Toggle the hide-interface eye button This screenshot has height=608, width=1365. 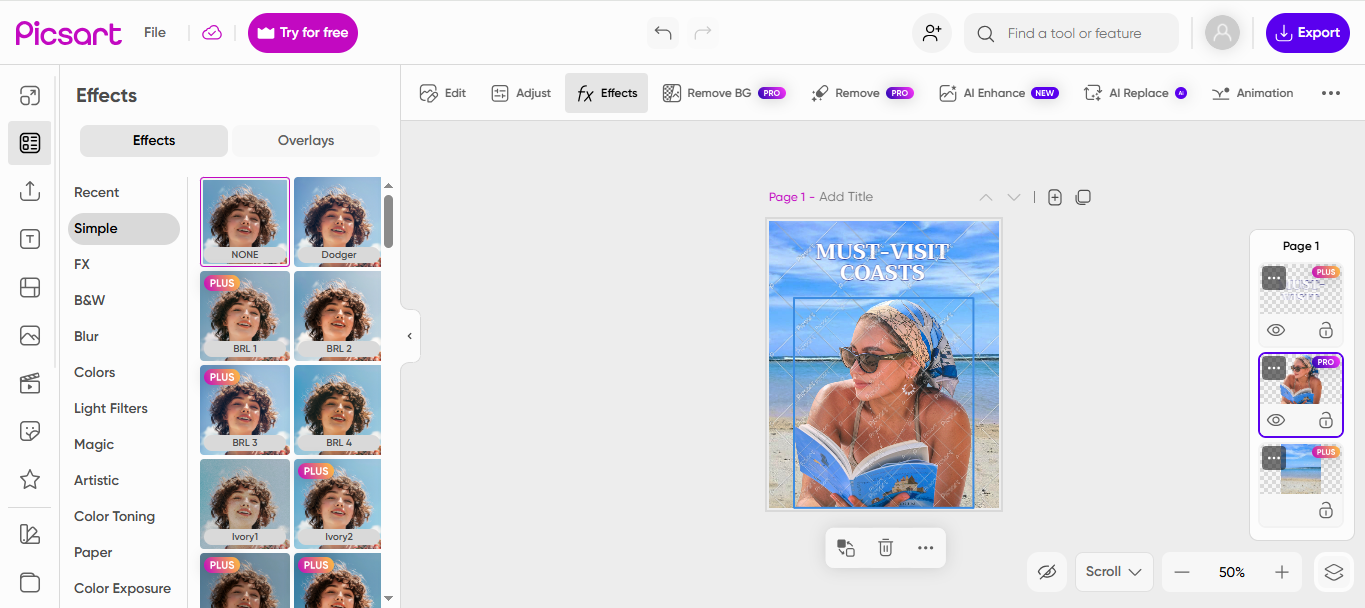click(x=1047, y=572)
